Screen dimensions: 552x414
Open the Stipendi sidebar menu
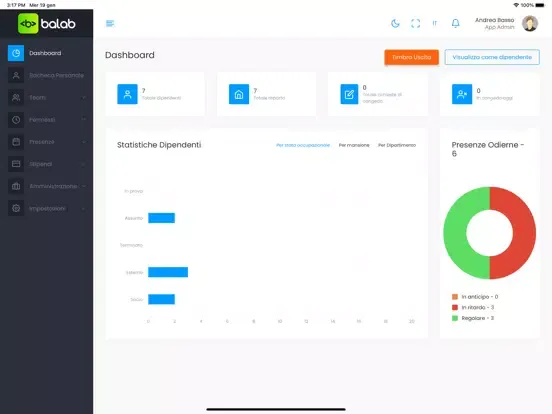46,164
